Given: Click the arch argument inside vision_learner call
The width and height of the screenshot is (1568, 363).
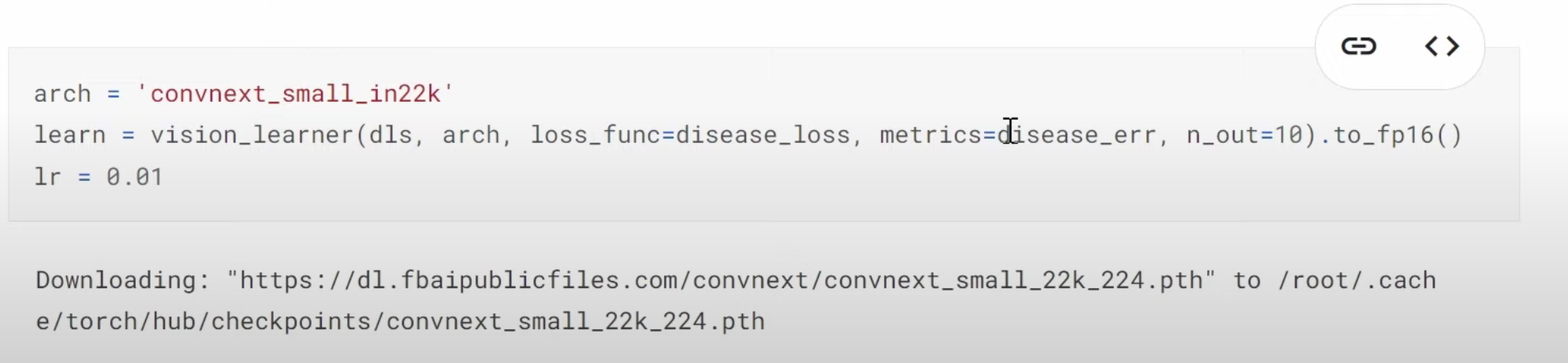Looking at the screenshot, I should [x=471, y=135].
